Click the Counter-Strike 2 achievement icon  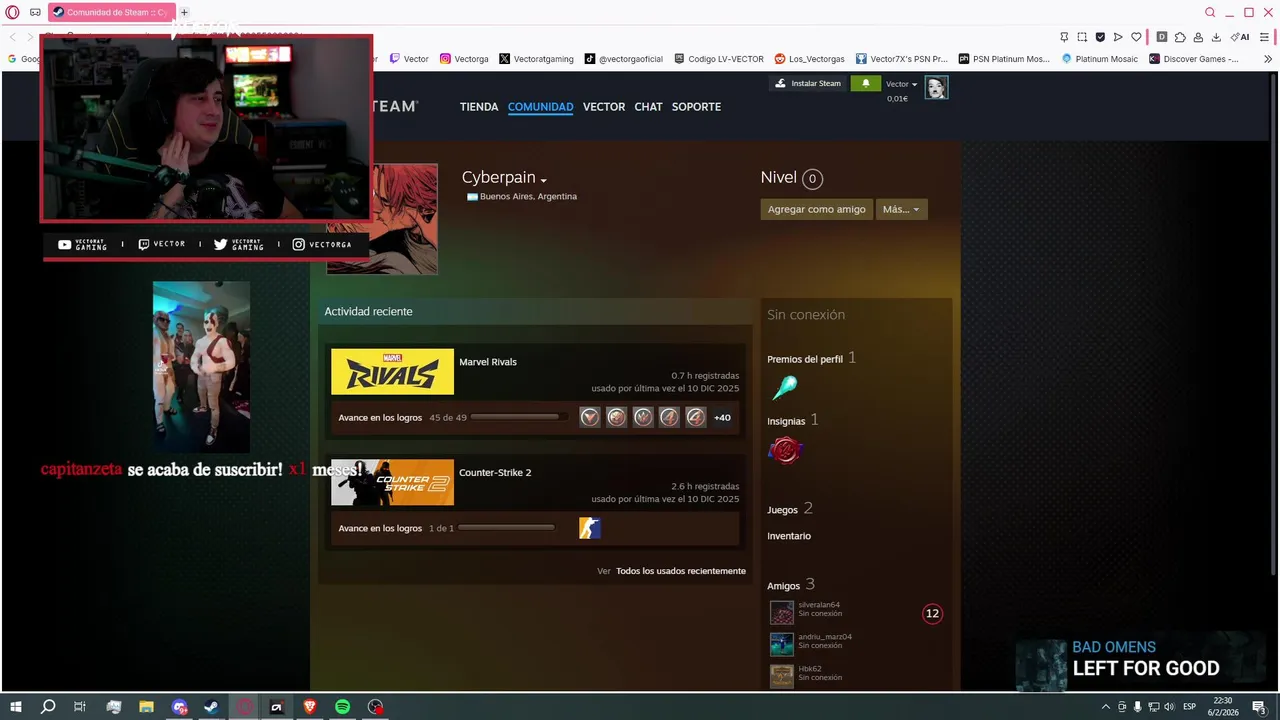(590, 528)
